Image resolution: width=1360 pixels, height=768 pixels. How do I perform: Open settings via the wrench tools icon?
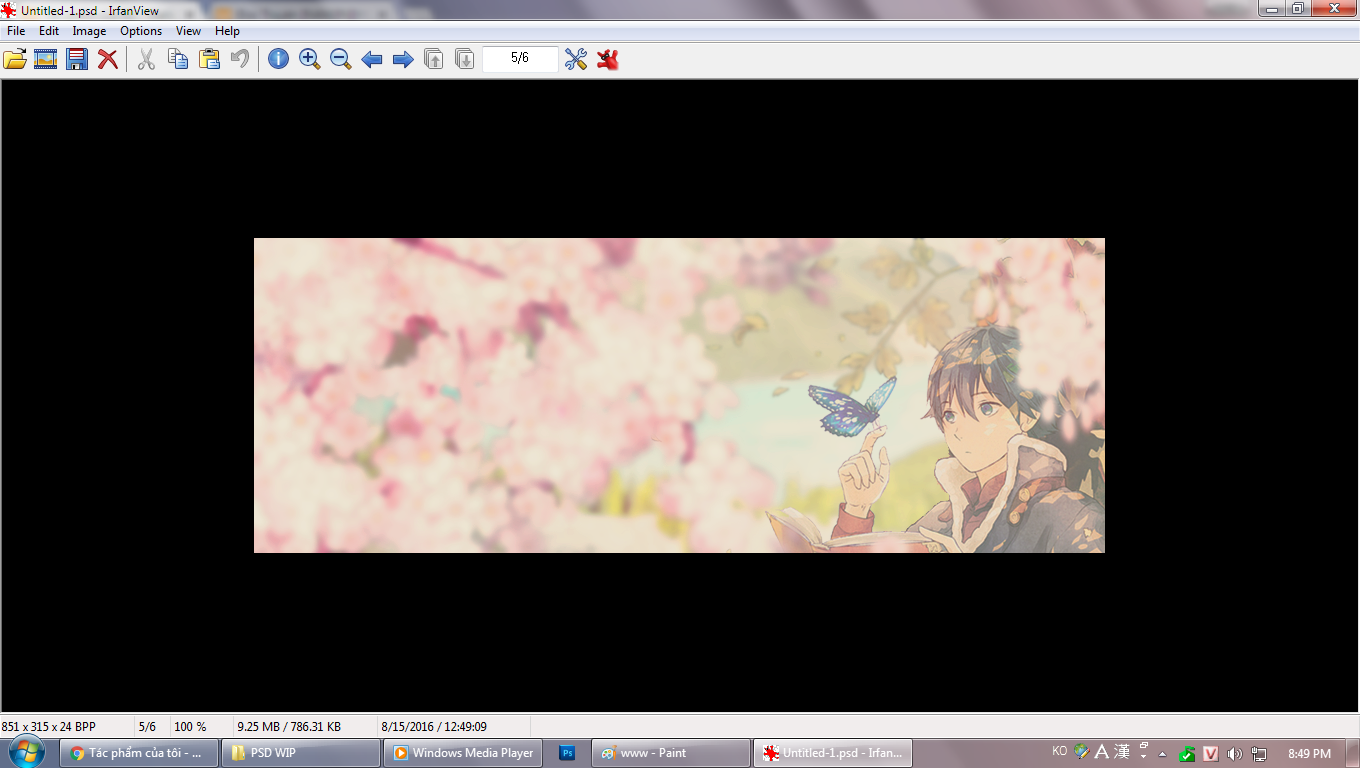tap(576, 59)
